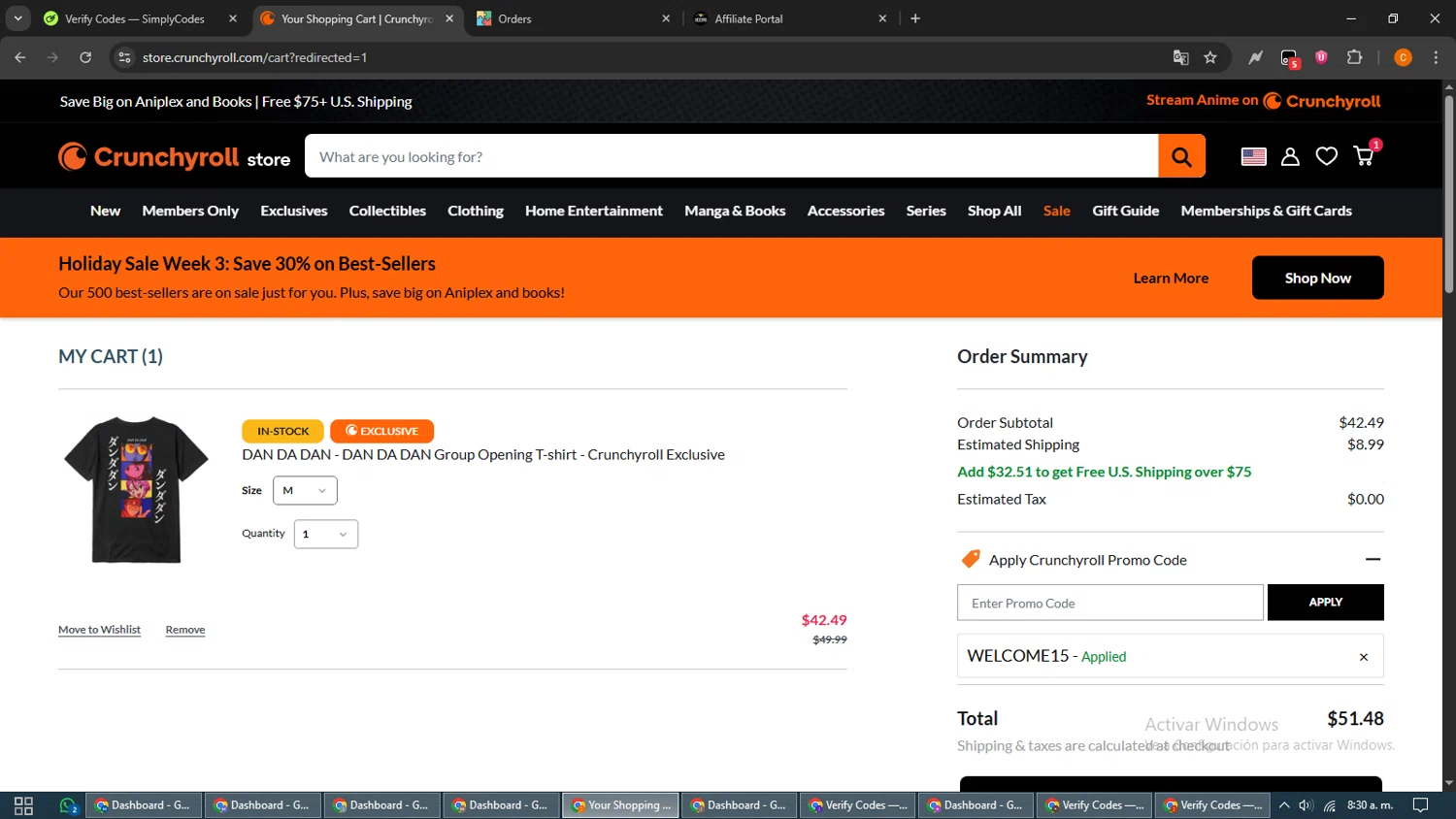Viewport: 1456px width, 819px height.
Task: Click the browser address bar URL
Action: (x=254, y=57)
